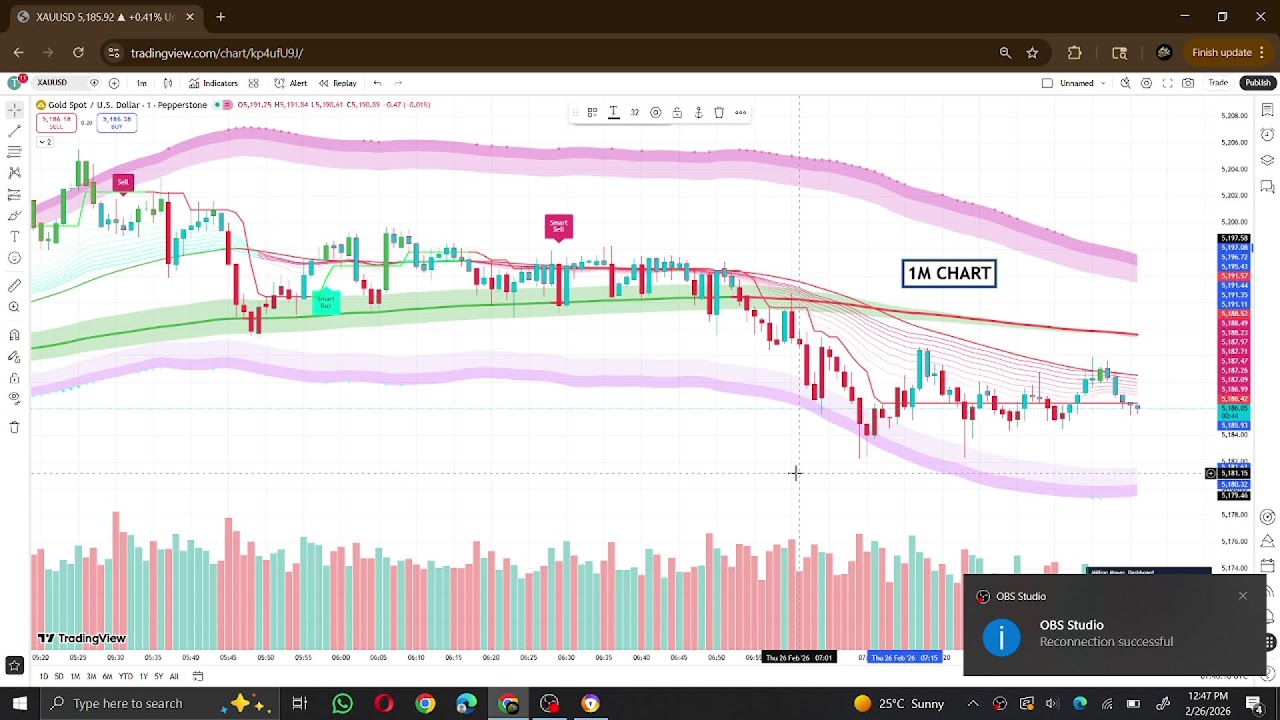This screenshot has height=720, width=1280.
Task: Select the zoom in tool
Action: click(14, 307)
